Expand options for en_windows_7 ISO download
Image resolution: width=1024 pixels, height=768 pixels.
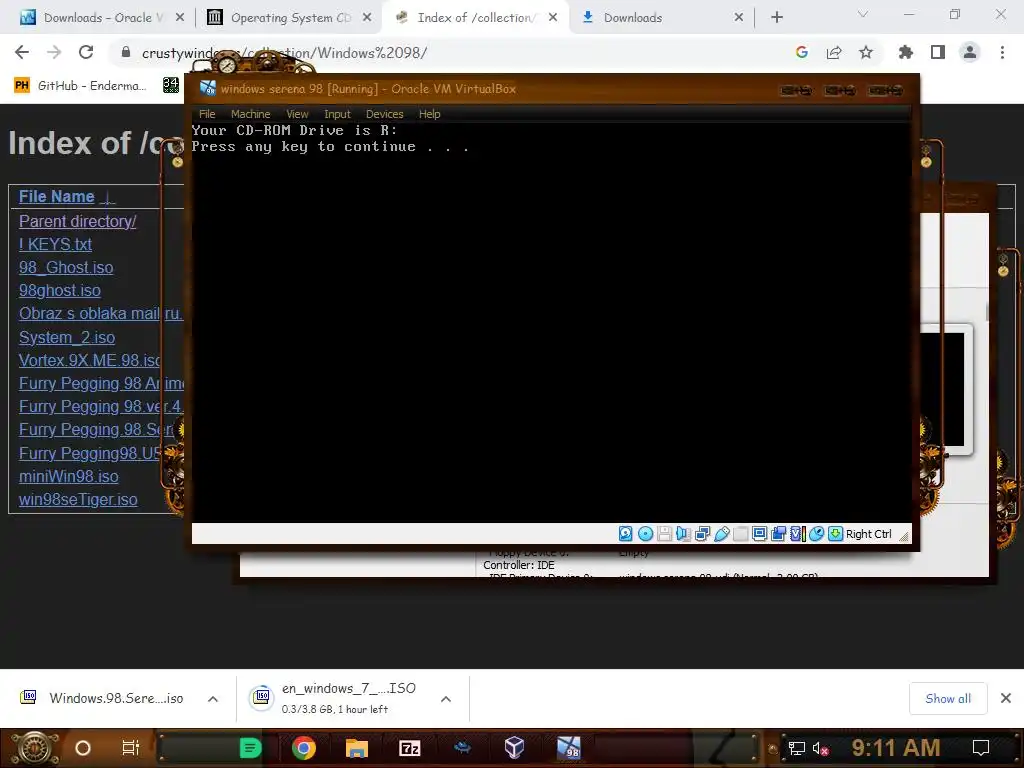point(446,699)
